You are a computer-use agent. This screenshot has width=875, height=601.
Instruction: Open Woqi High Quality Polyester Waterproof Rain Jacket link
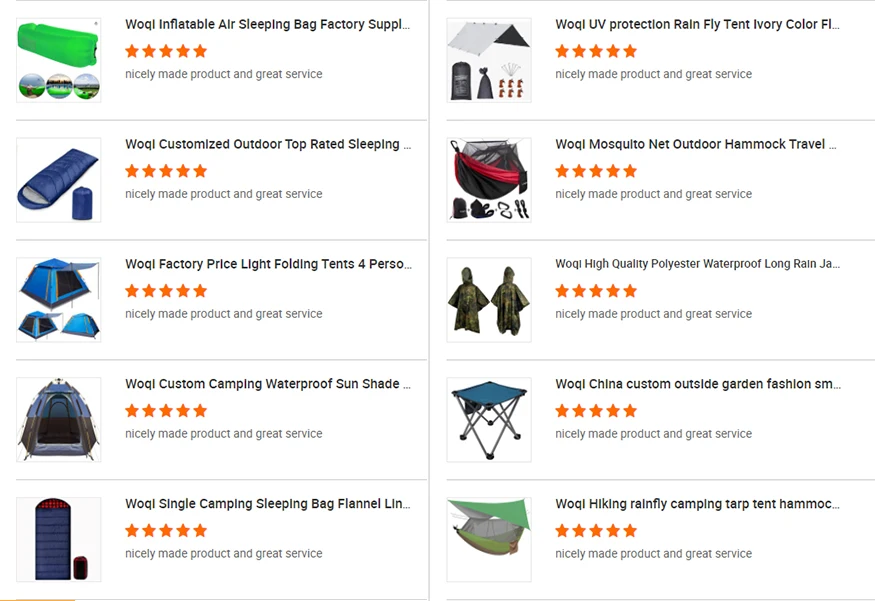click(x=698, y=264)
